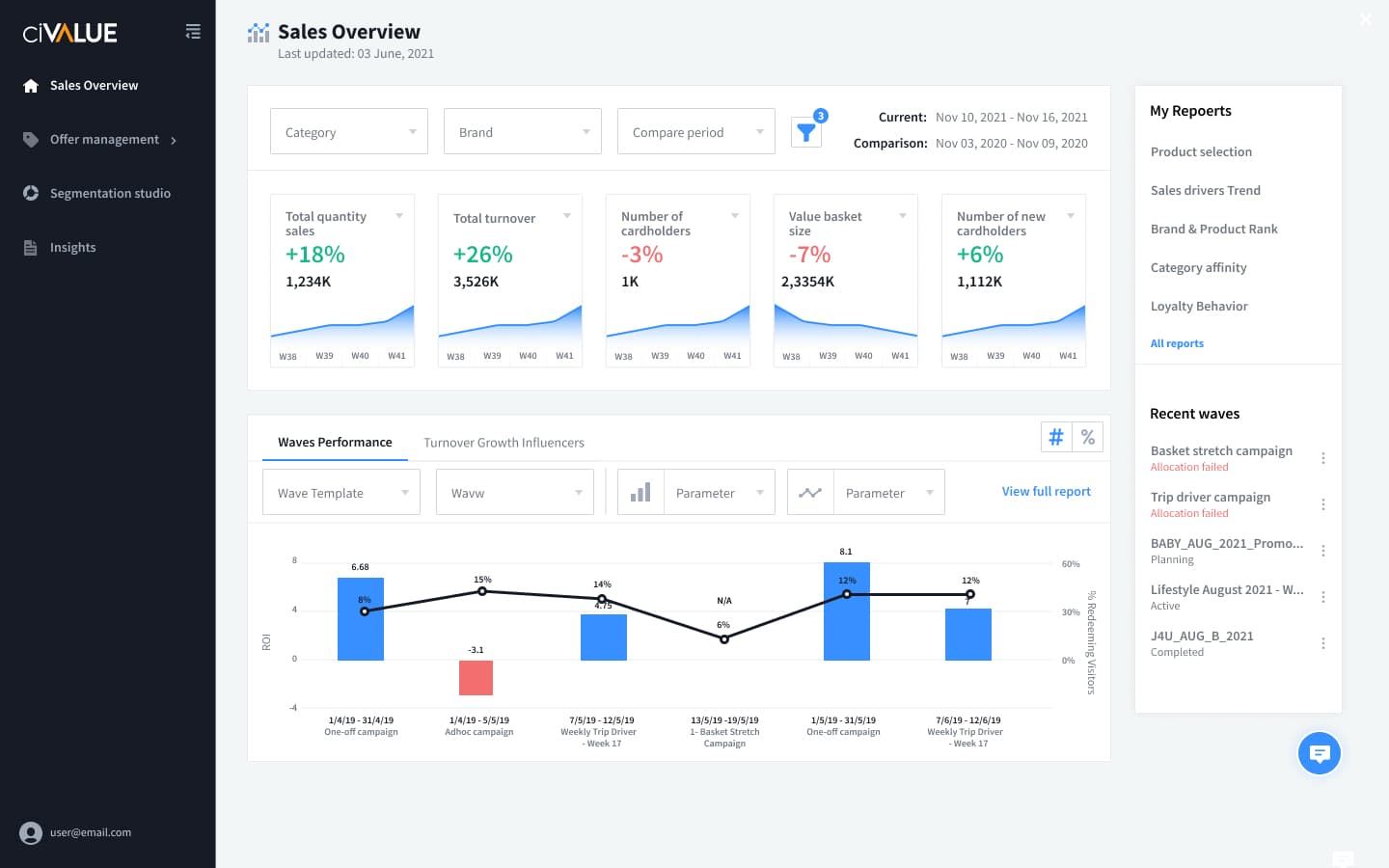Open the Category dropdown
The image size is (1389, 868).
point(348,132)
